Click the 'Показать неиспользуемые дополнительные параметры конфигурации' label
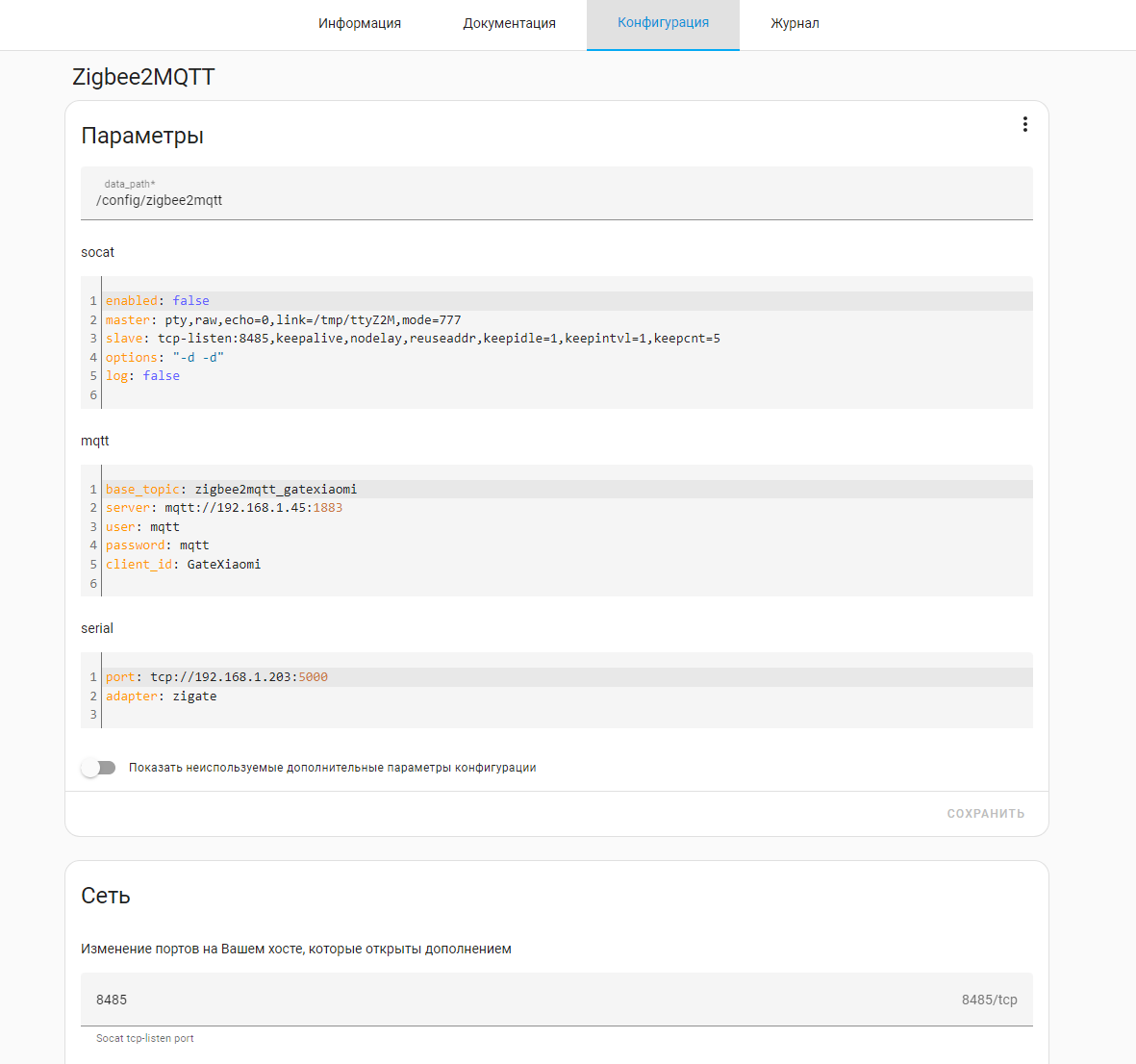The image size is (1136, 1064). pos(333,768)
